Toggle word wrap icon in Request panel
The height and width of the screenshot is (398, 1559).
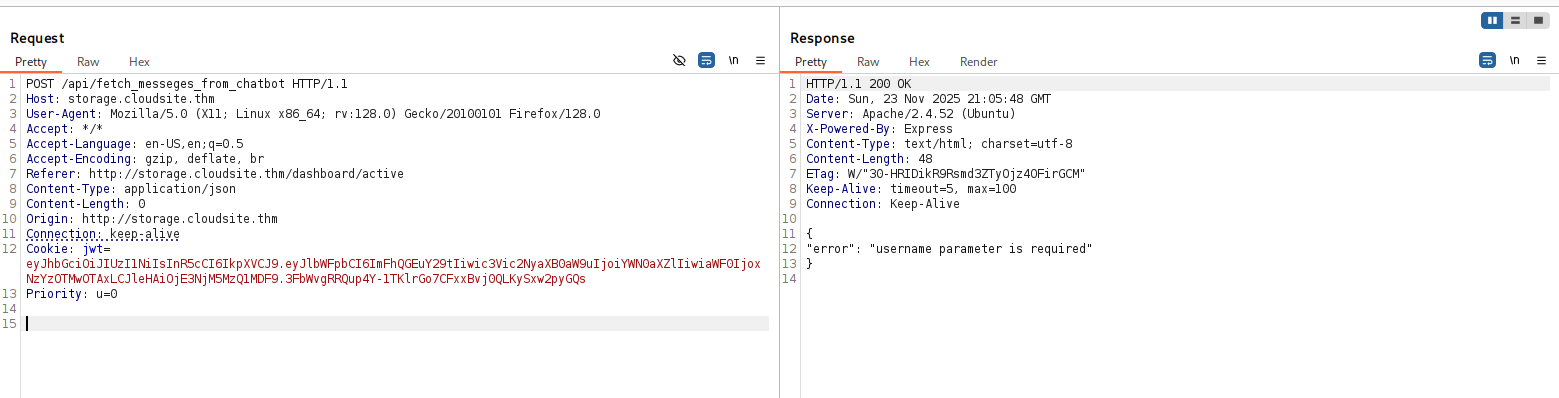click(706, 61)
